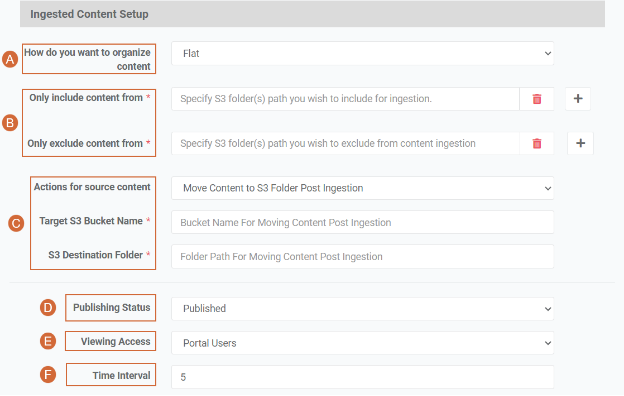
Task: Click the orange F annotation marker
Action: pos(48,375)
